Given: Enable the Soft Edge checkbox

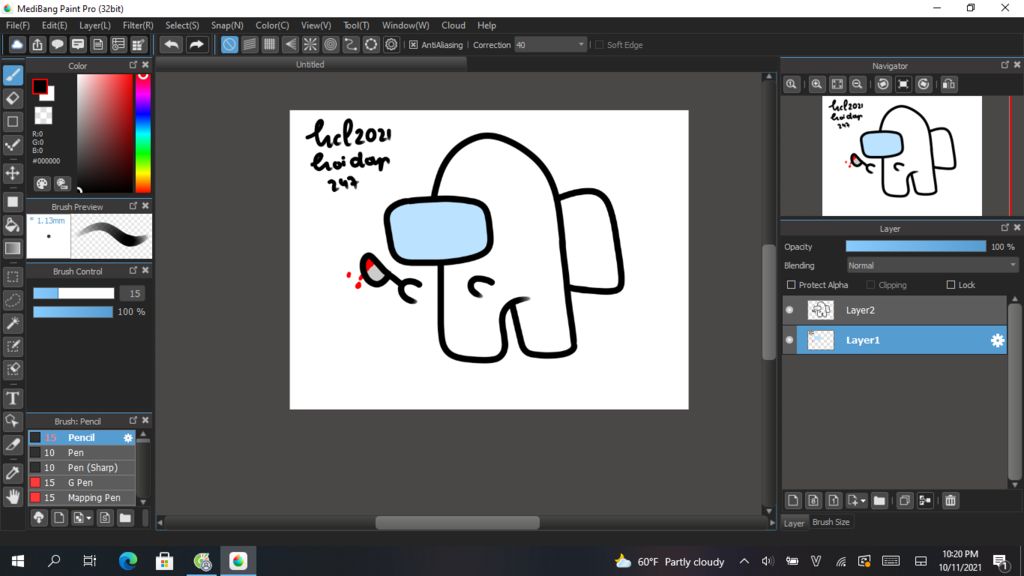Looking at the screenshot, I should pyautogui.click(x=600, y=45).
